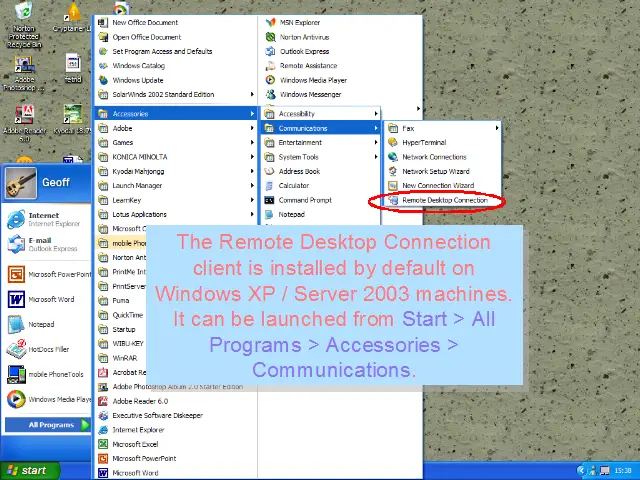Click the Adobe Photoshop desktop icon
This screenshot has width=640, height=480.
click(x=24, y=73)
